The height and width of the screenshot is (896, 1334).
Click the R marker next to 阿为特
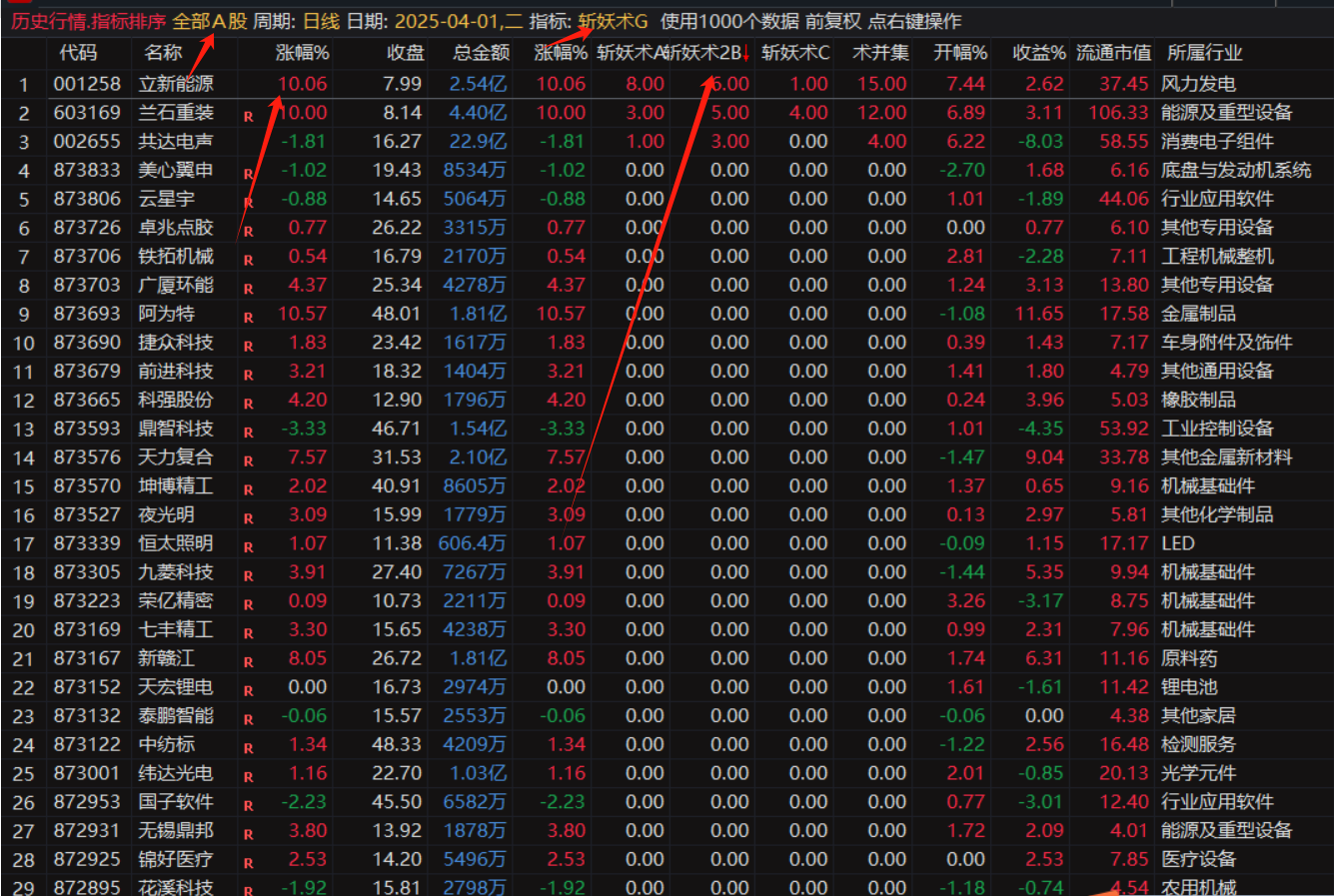(248, 318)
